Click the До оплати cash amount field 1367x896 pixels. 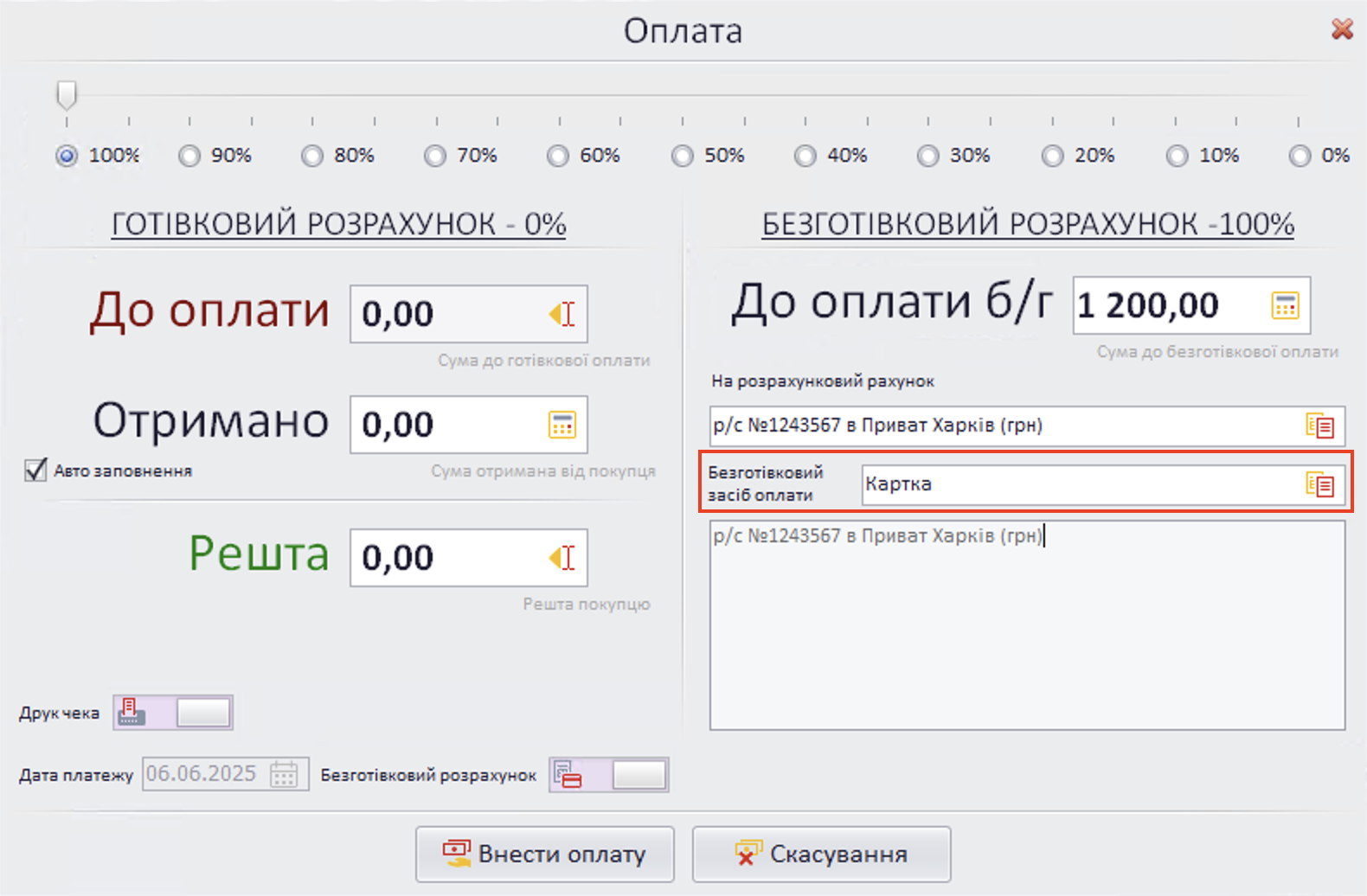(x=469, y=314)
